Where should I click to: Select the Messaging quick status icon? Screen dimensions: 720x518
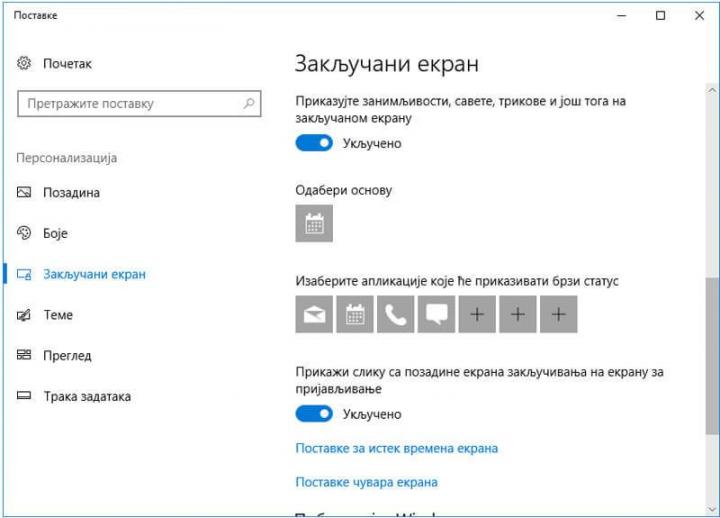436,315
